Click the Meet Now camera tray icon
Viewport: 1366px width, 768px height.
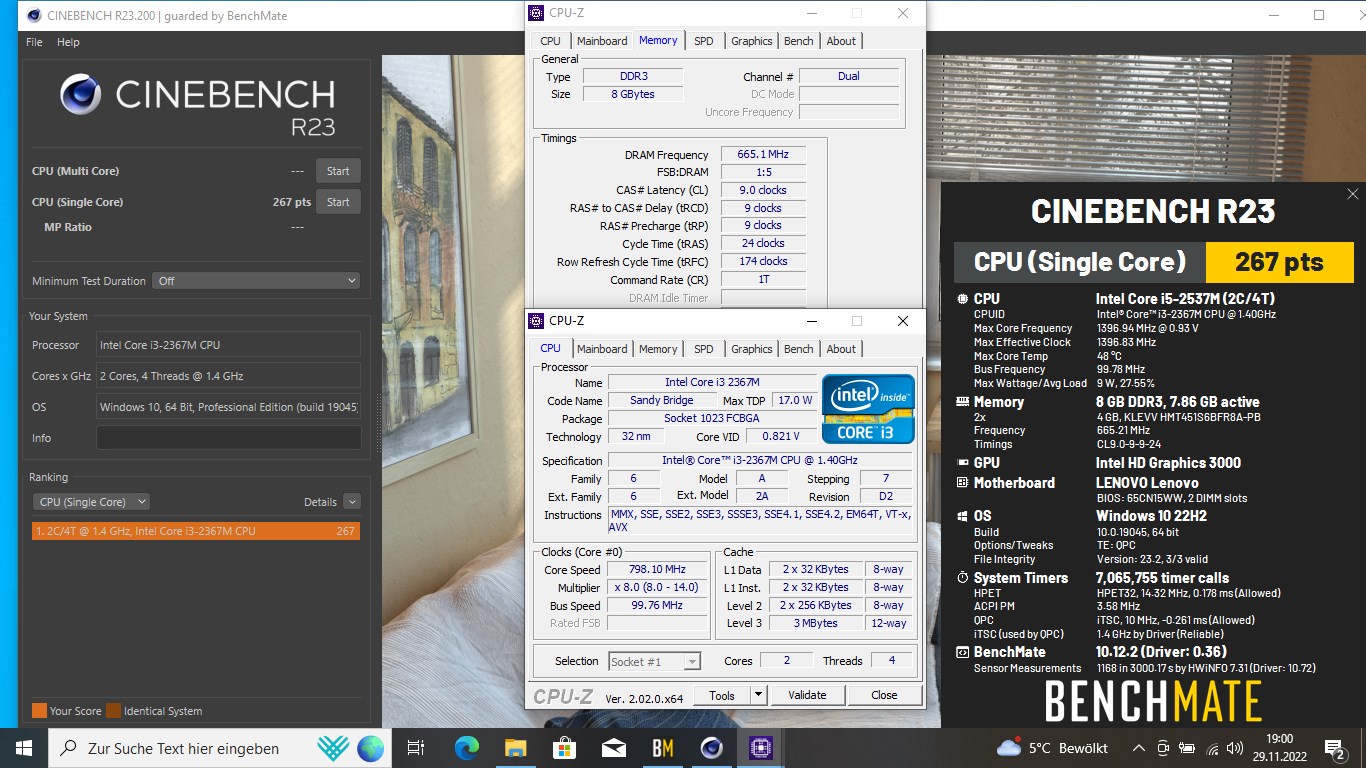coord(1163,748)
